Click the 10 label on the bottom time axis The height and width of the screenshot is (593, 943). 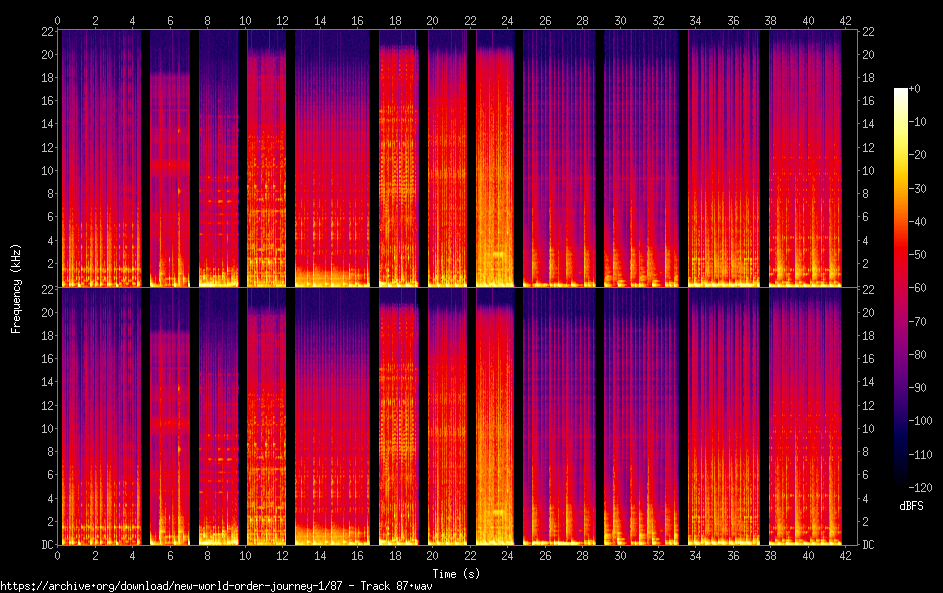pos(245,555)
